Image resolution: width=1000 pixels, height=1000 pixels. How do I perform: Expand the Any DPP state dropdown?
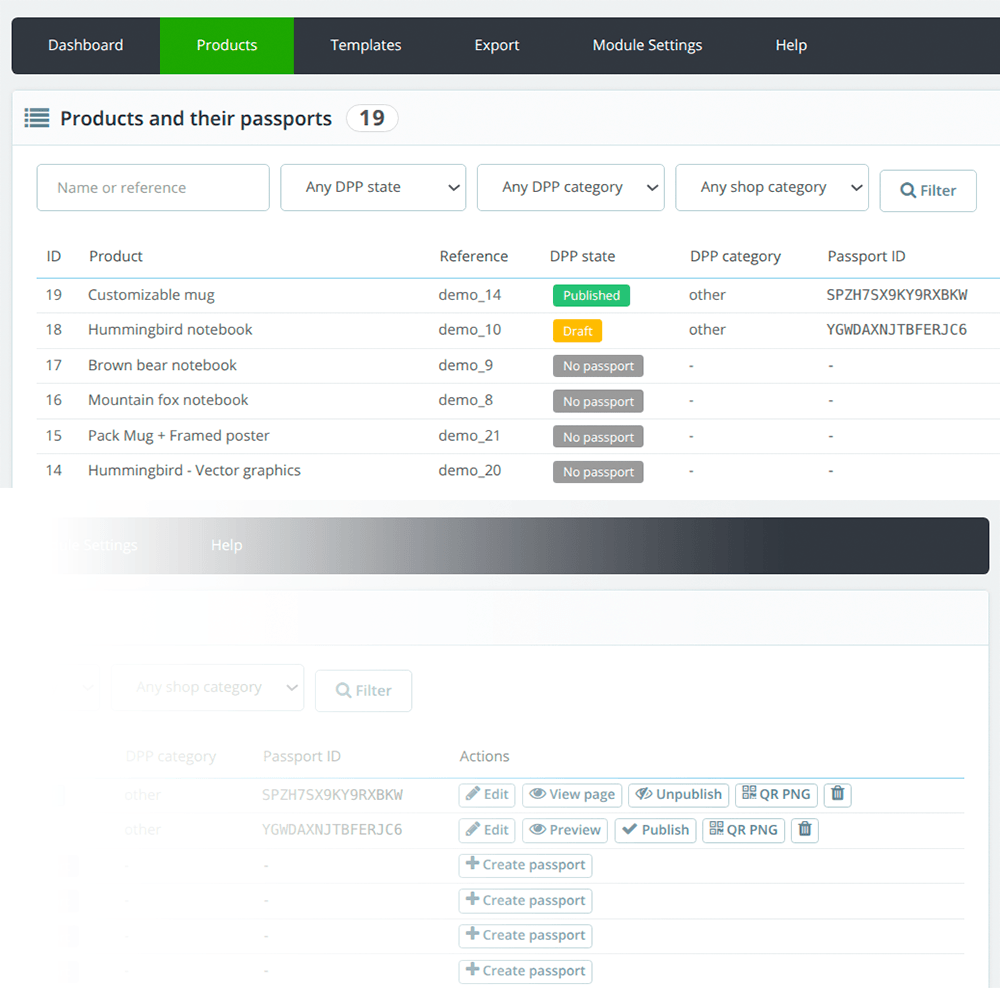coord(373,188)
